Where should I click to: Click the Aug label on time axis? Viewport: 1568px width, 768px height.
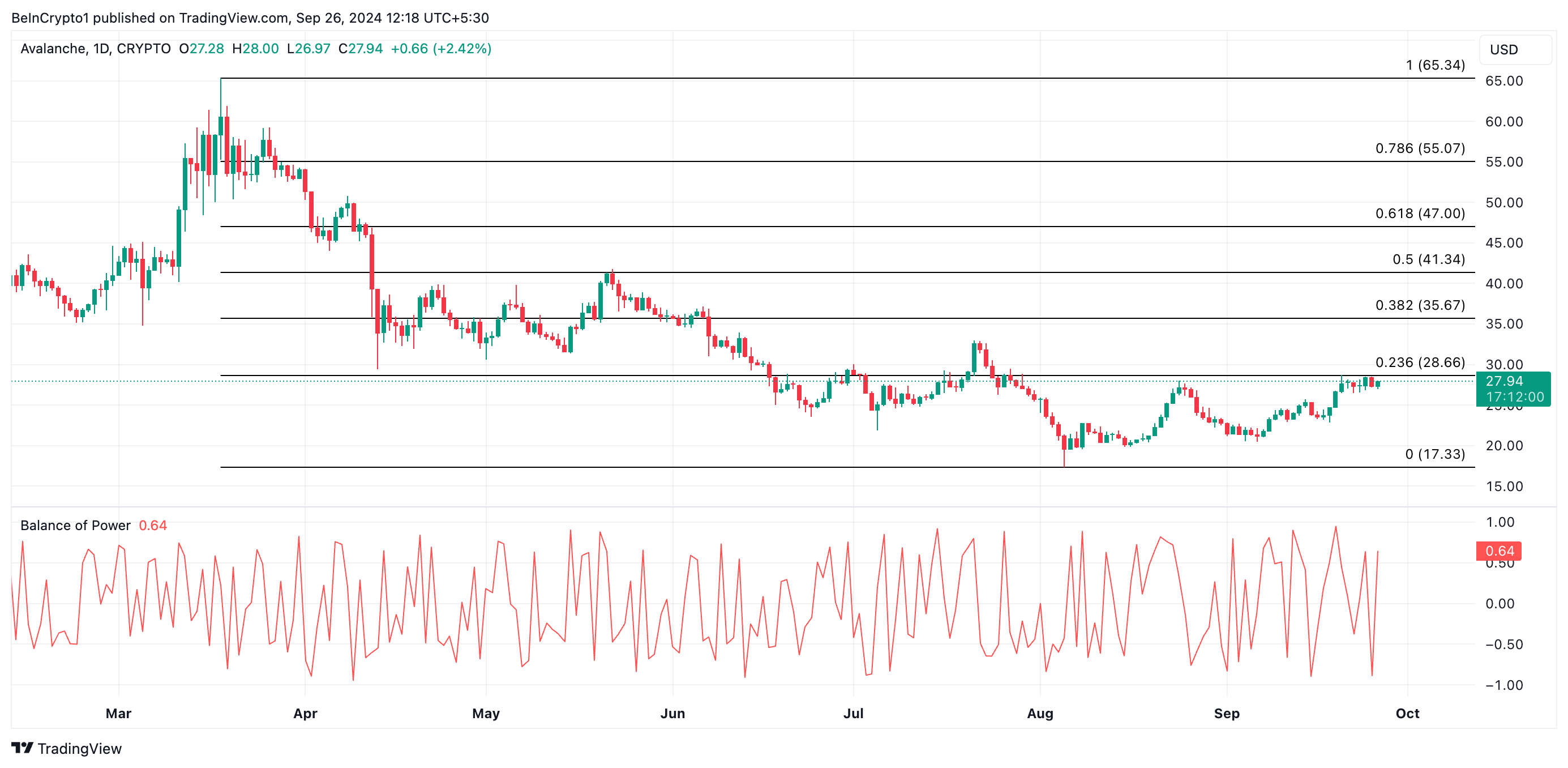point(1040,713)
